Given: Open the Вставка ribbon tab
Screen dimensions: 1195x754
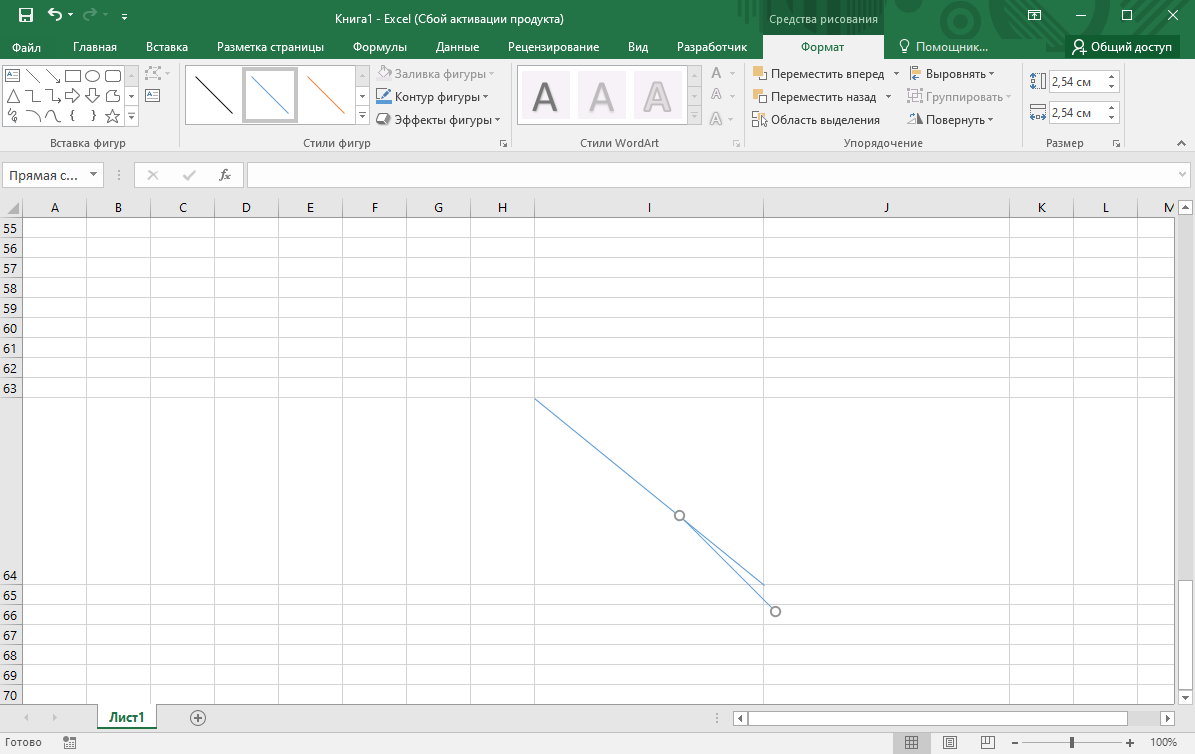Looking at the screenshot, I should pyautogui.click(x=166, y=47).
